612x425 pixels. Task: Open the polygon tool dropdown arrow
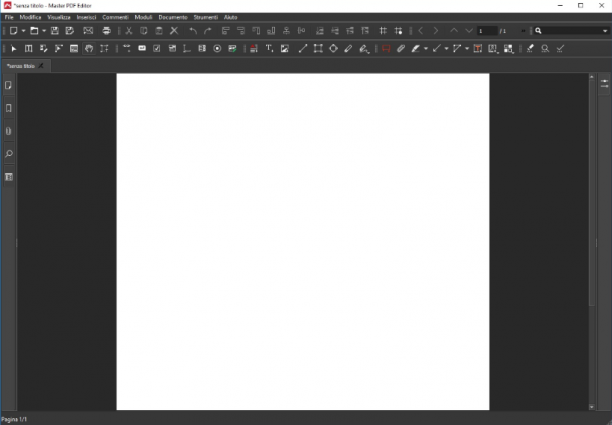click(x=467, y=49)
